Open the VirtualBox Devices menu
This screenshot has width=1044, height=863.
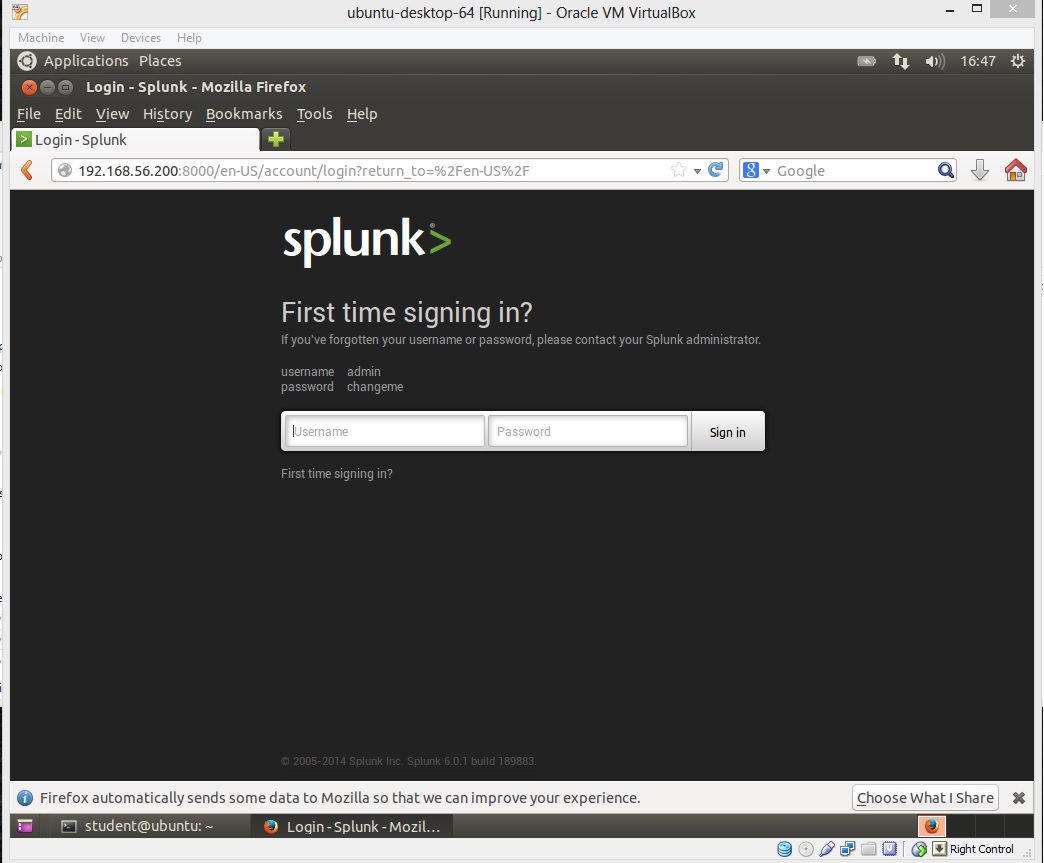pos(140,38)
